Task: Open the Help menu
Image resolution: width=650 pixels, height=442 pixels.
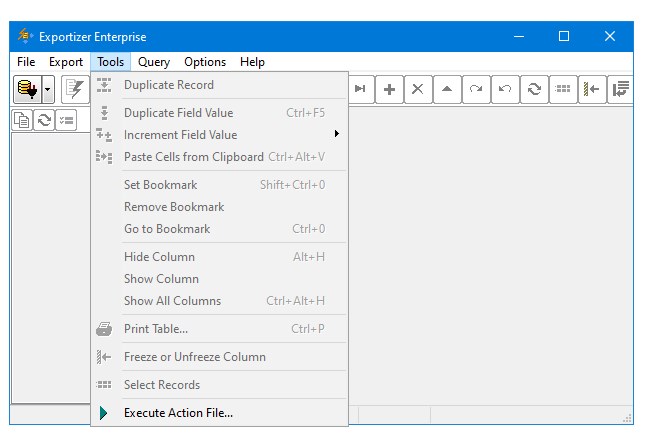Action: (x=252, y=62)
